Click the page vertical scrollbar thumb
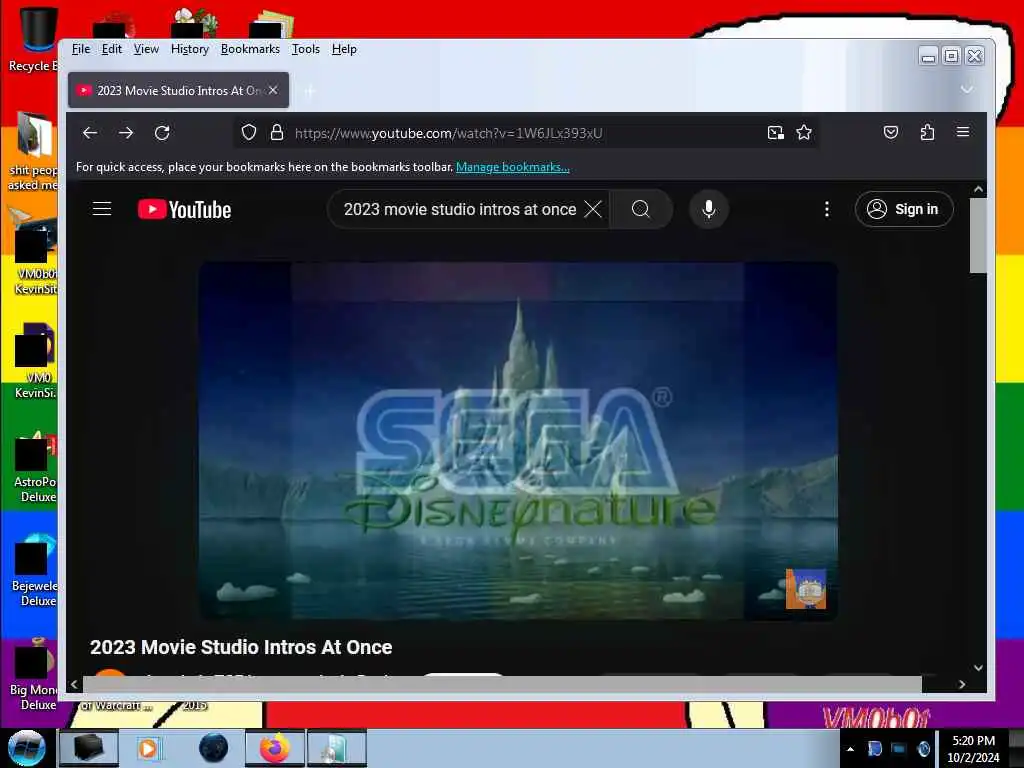This screenshot has width=1024, height=768. (978, 235)
